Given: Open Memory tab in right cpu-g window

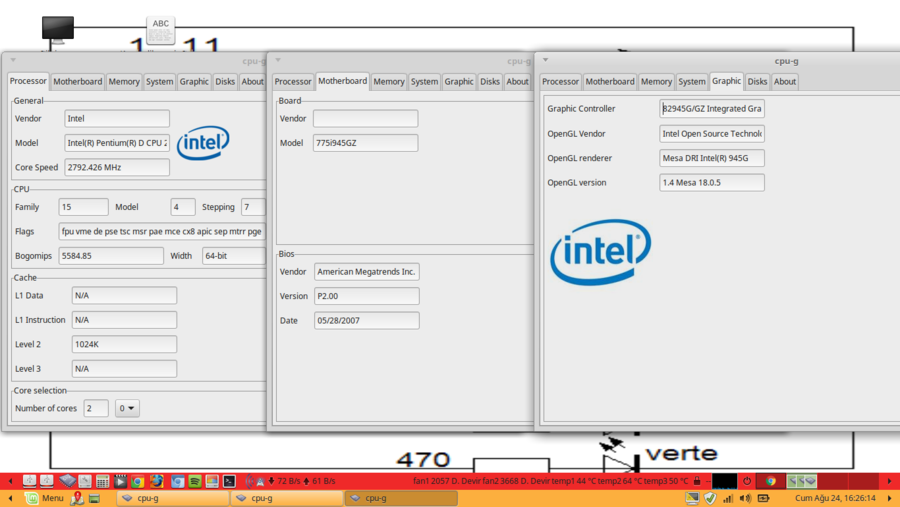Looking at the screenshot, I should click(656, 82).
